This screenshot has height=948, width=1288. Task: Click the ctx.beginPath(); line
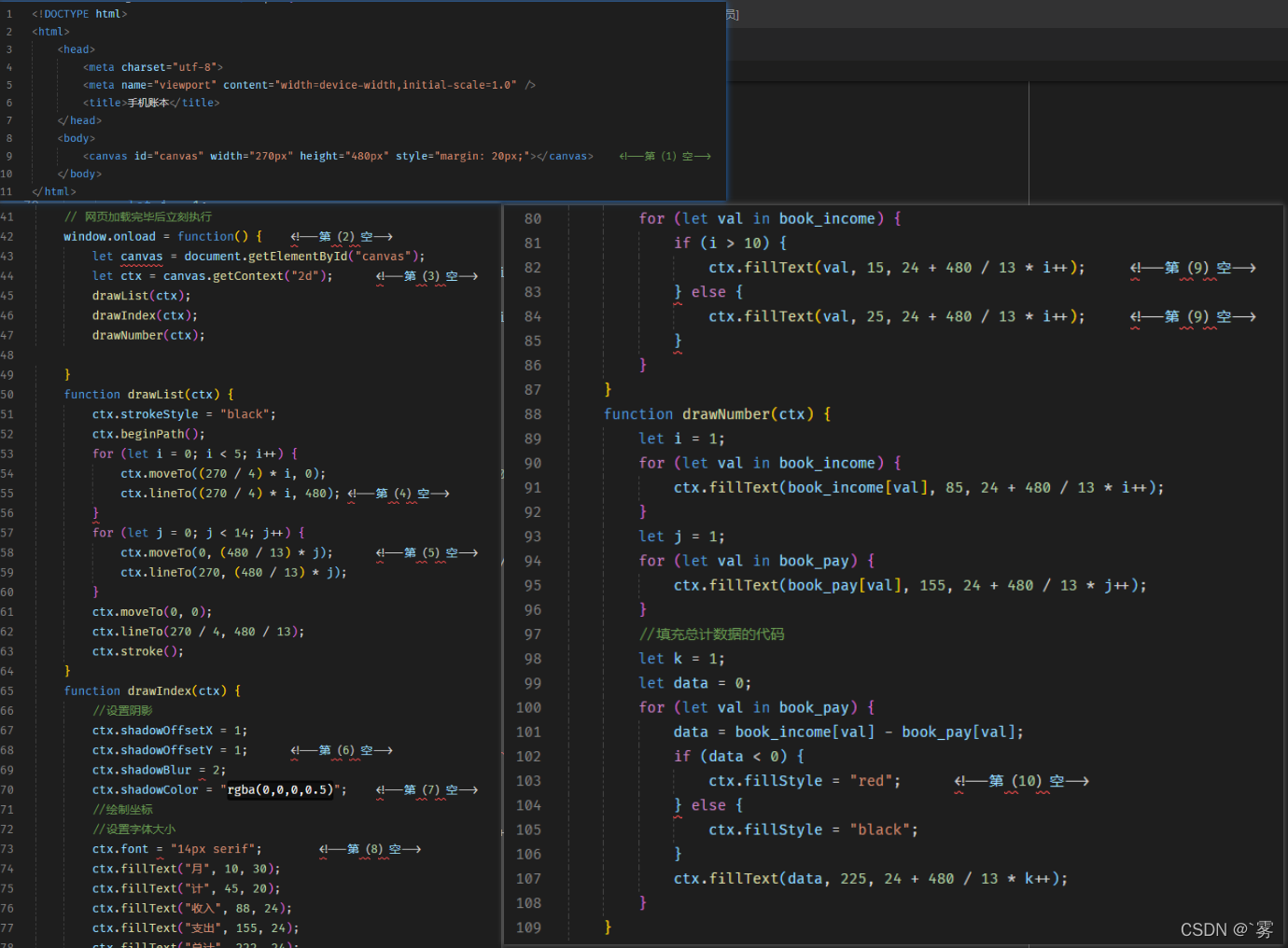point(148,434)
